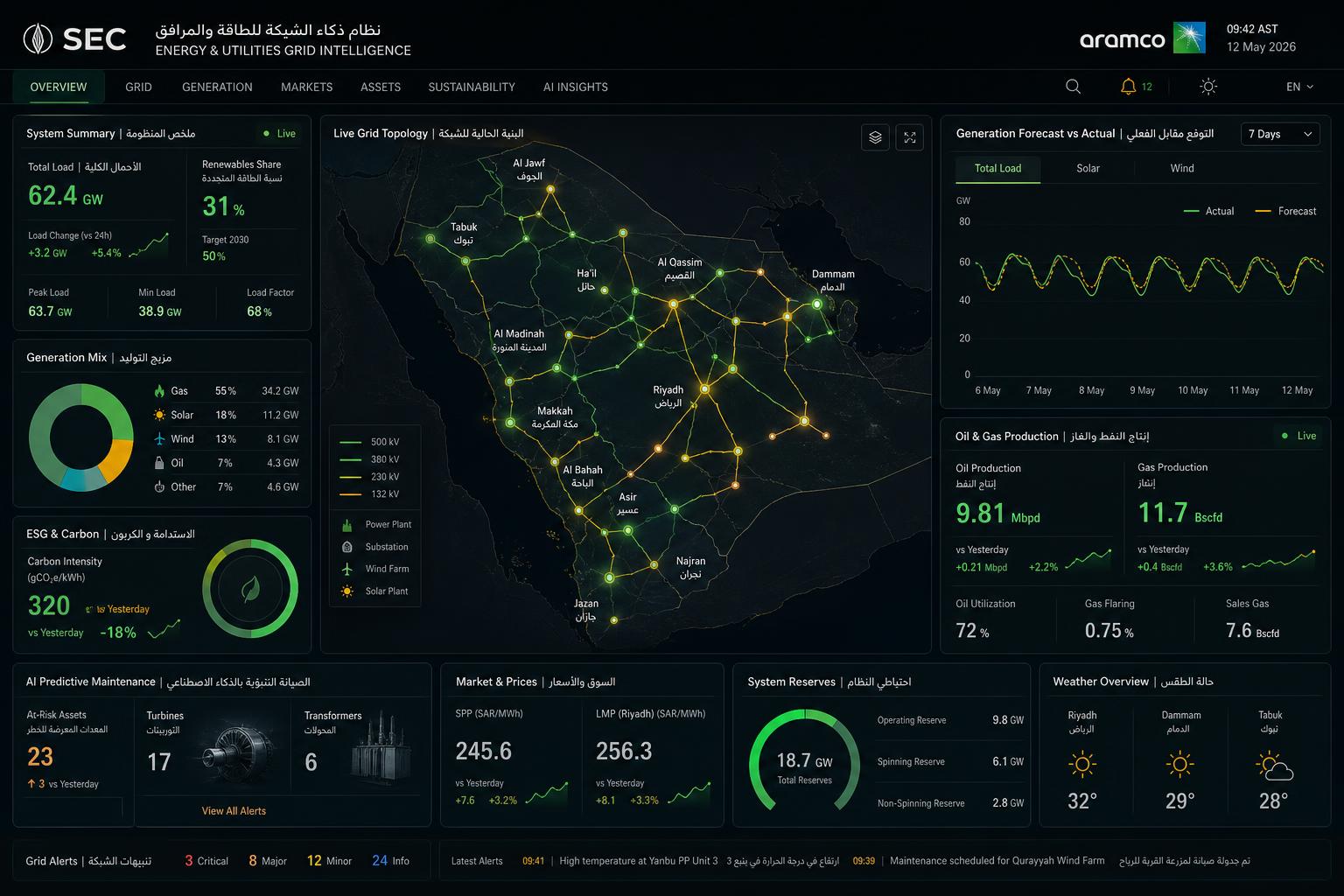Click the 8 Major alerts count
Viewport: 1344px width, 896px height.
(268, 861)
